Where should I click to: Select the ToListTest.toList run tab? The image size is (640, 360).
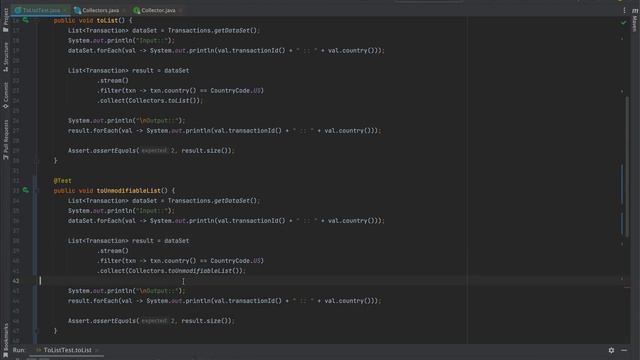click(67, 350)
